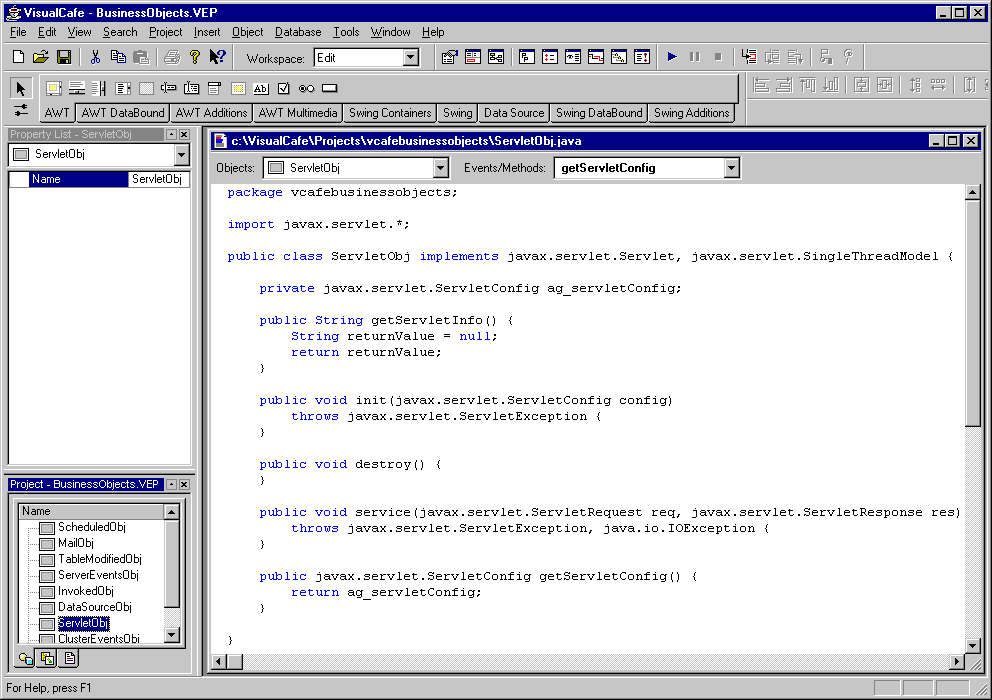
Task: Switch to the Swing Containers tab
Action: coord(390,113)
